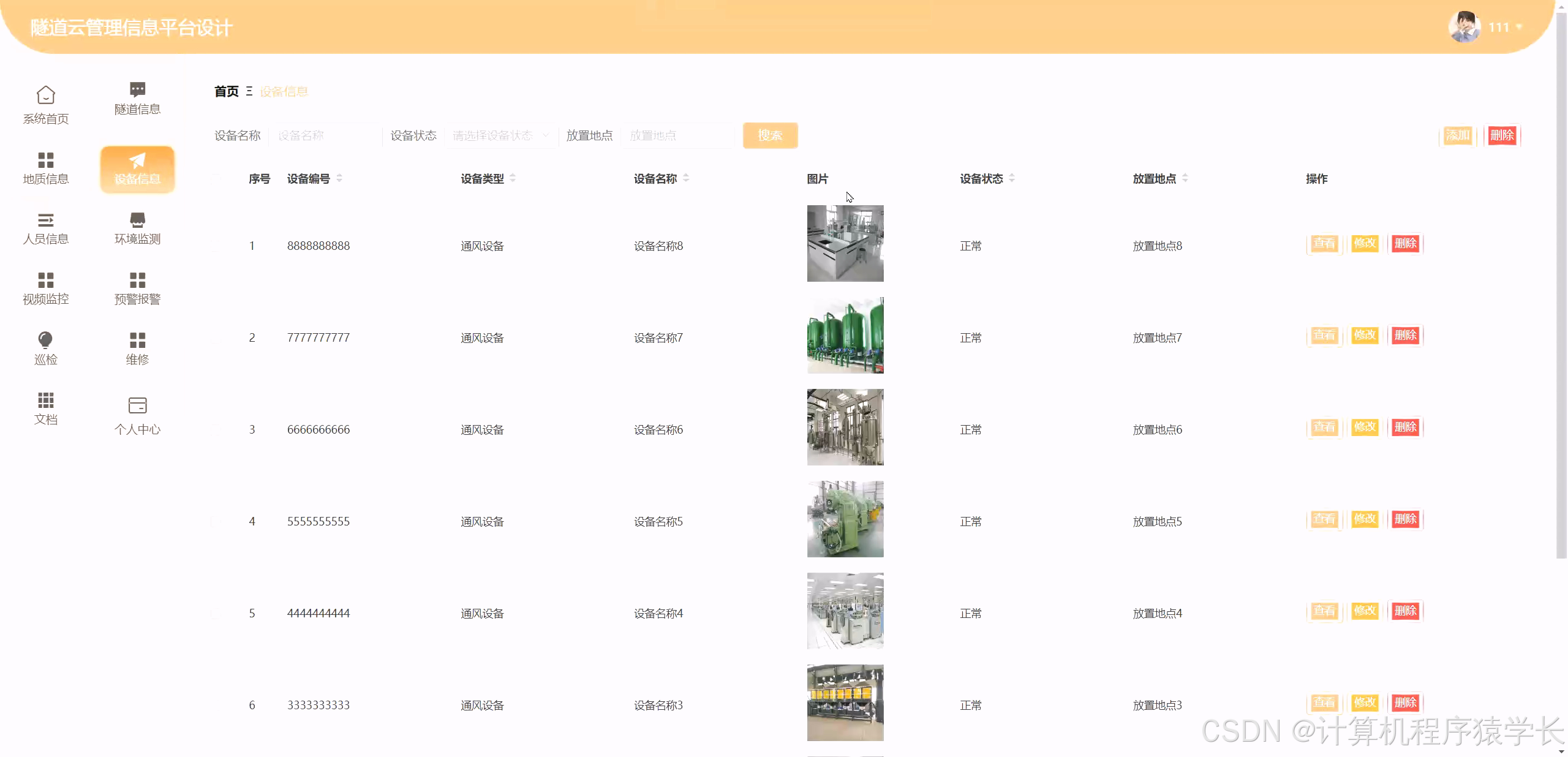Open the lab bench image of 设备名称8
The width and height of the screenshot is (1568, 757).
pyautogui.click(x=845, y=244)
